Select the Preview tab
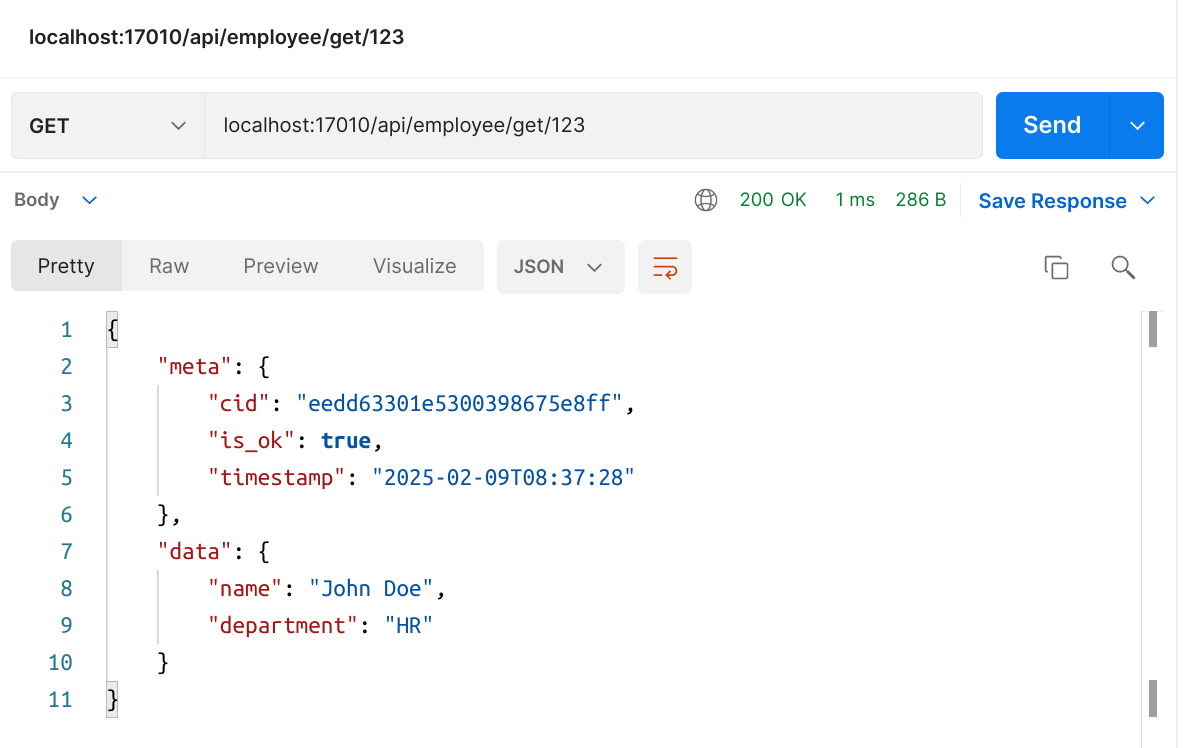The image size is (1204, 748). 281,266
